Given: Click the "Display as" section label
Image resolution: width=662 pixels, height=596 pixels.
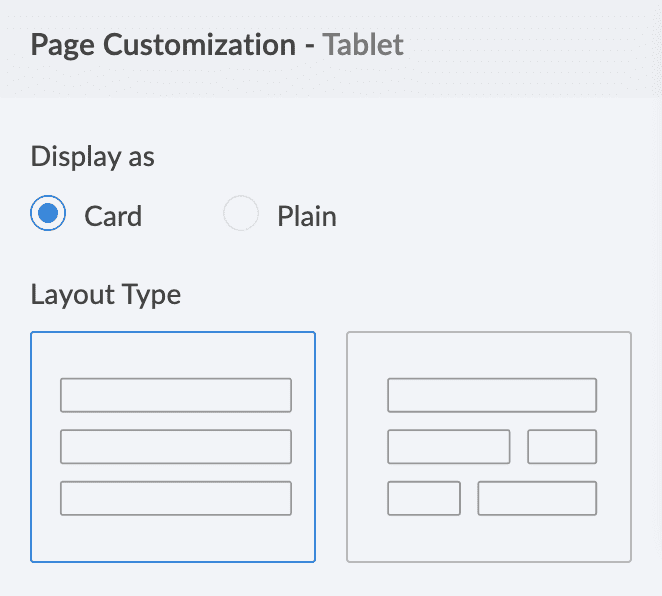Looking at the screenshot, I should pos(93,156).
